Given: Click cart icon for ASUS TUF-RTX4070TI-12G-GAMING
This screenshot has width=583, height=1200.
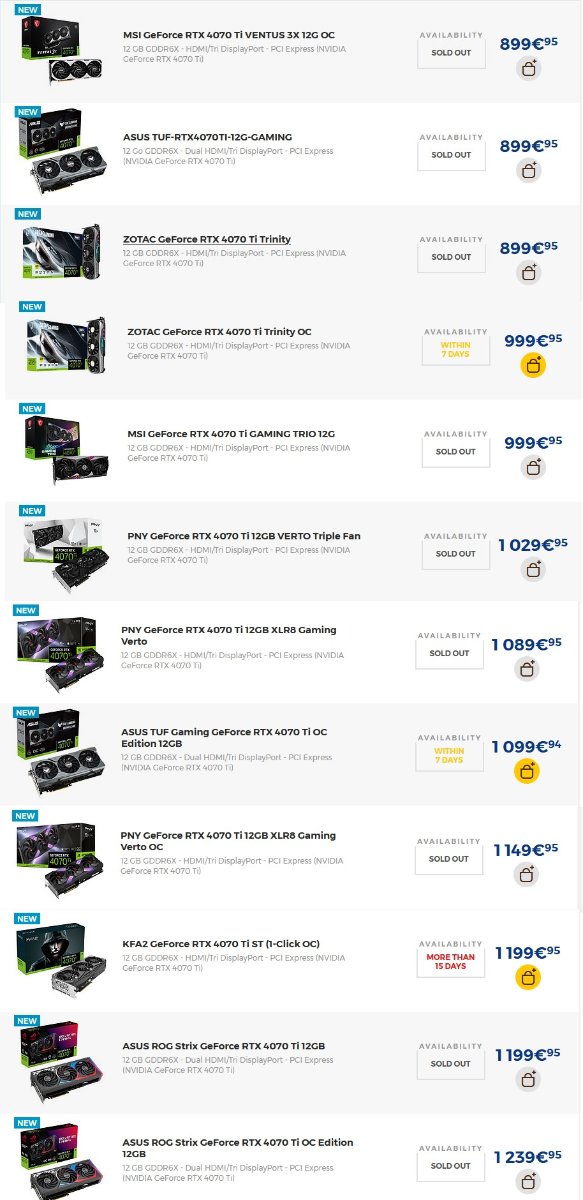Looking at the screenshot, I should coord(529,171).
